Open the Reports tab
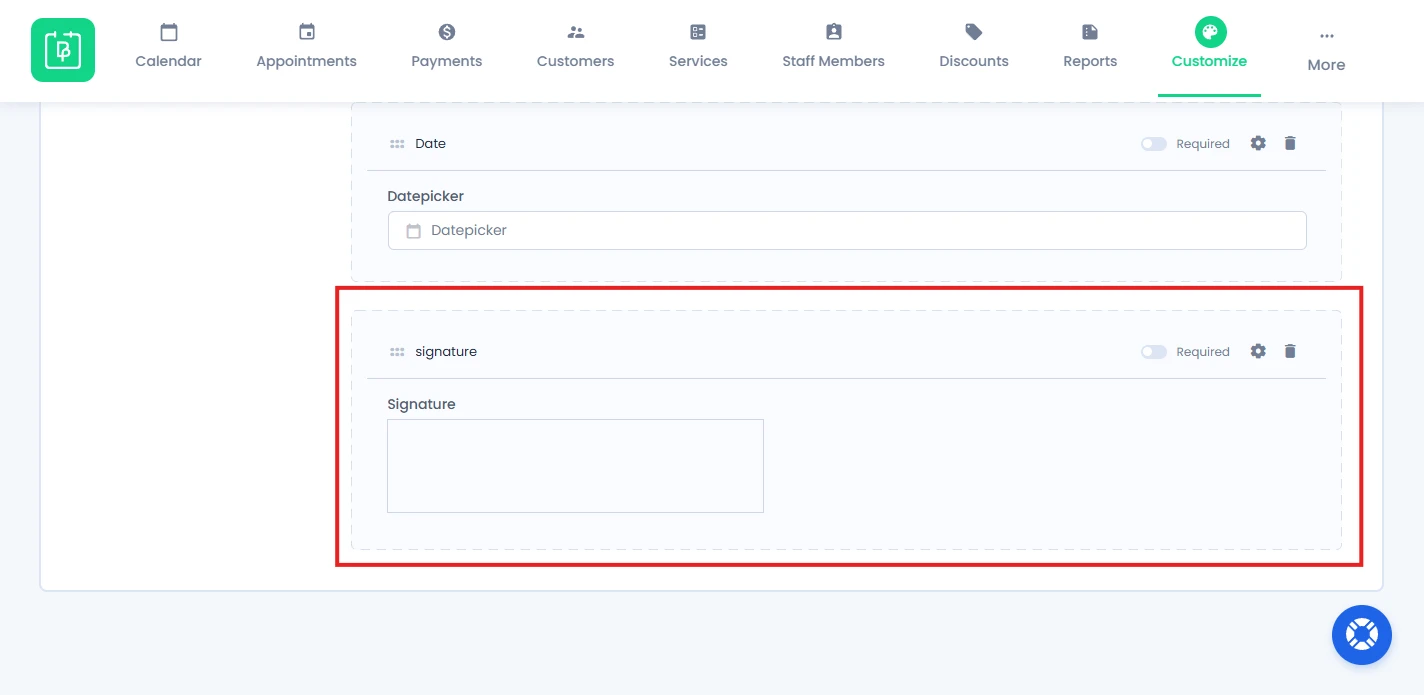 (1090, 47)
